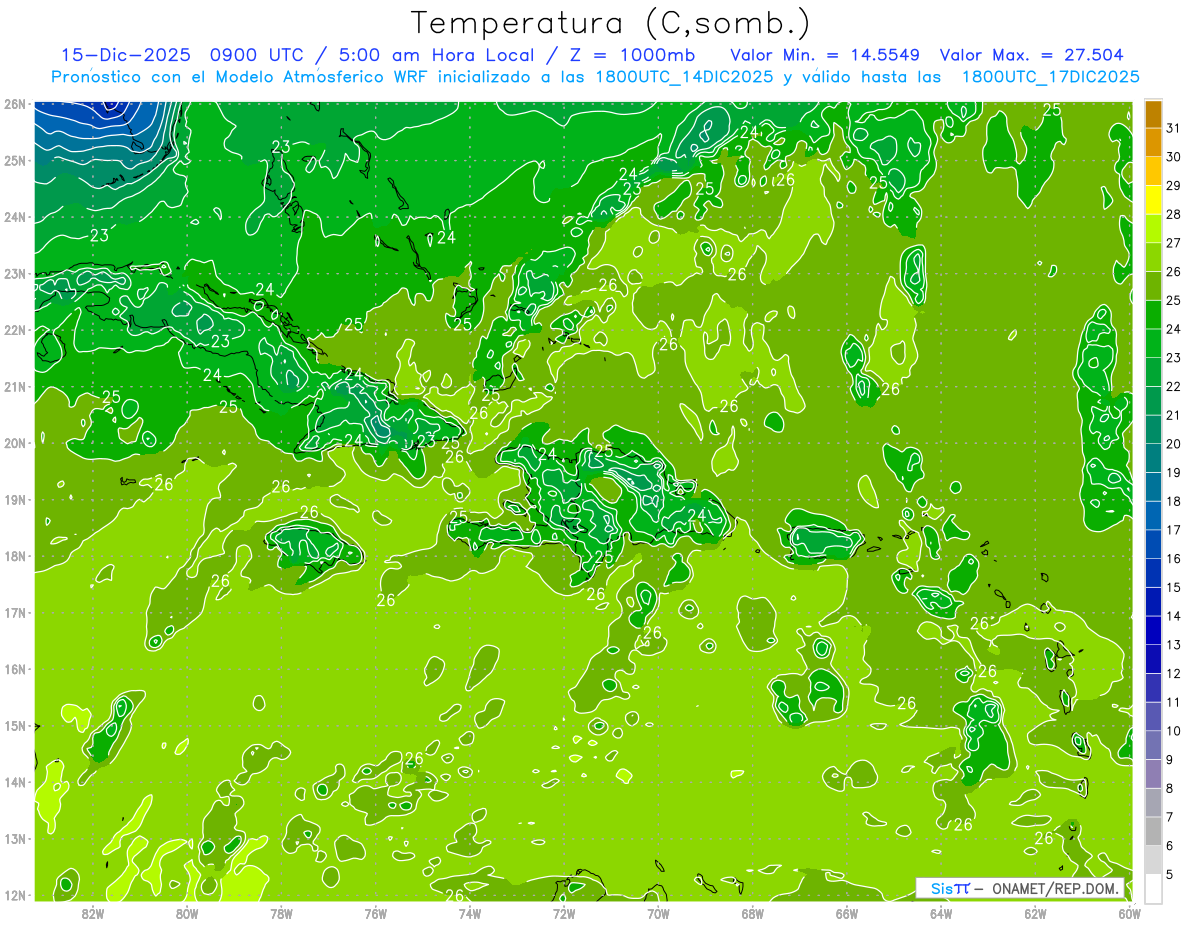Click the yellow swatch between 28 and 29

coord(1153,200)
